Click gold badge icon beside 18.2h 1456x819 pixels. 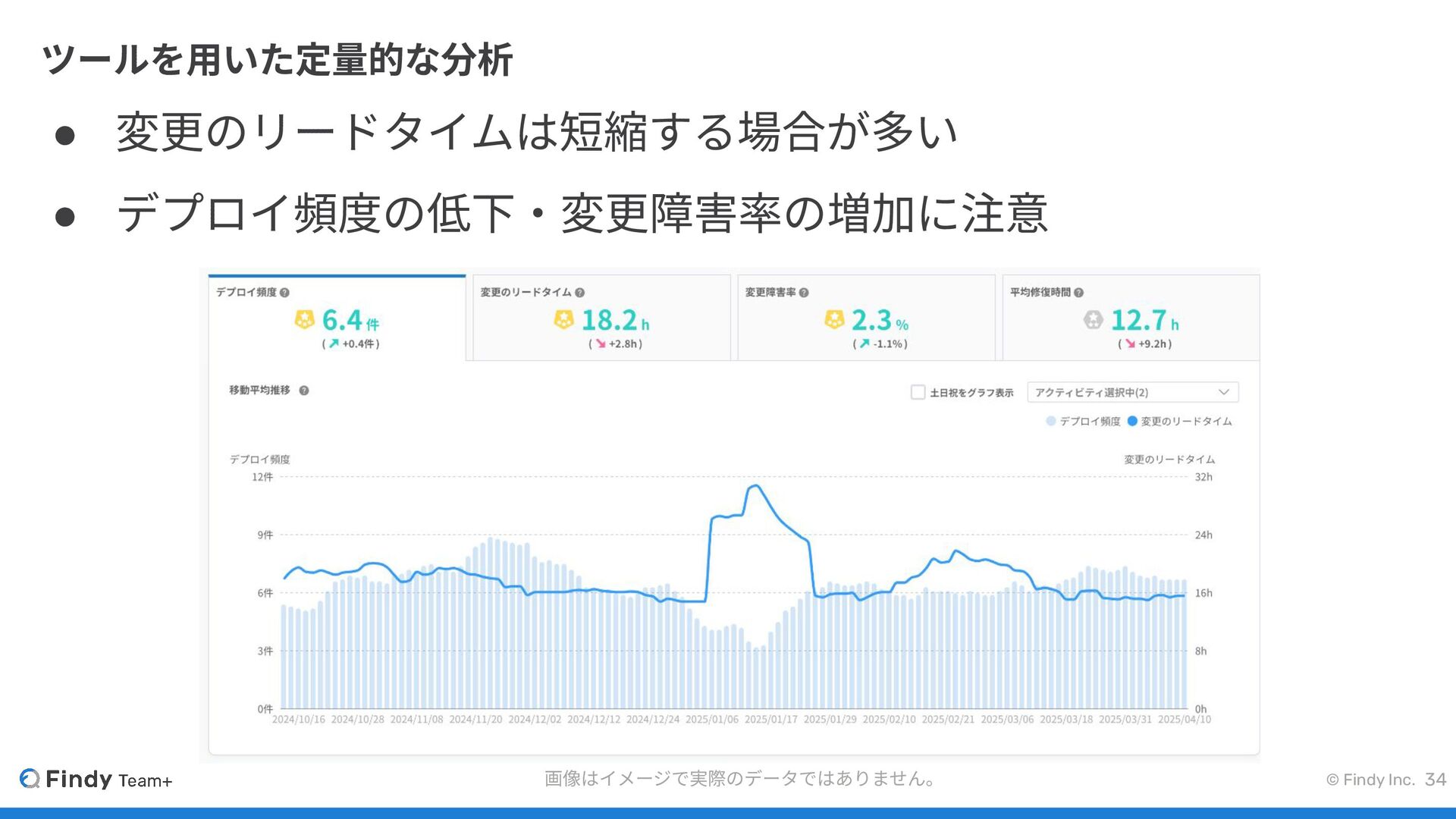coord(563,320)
